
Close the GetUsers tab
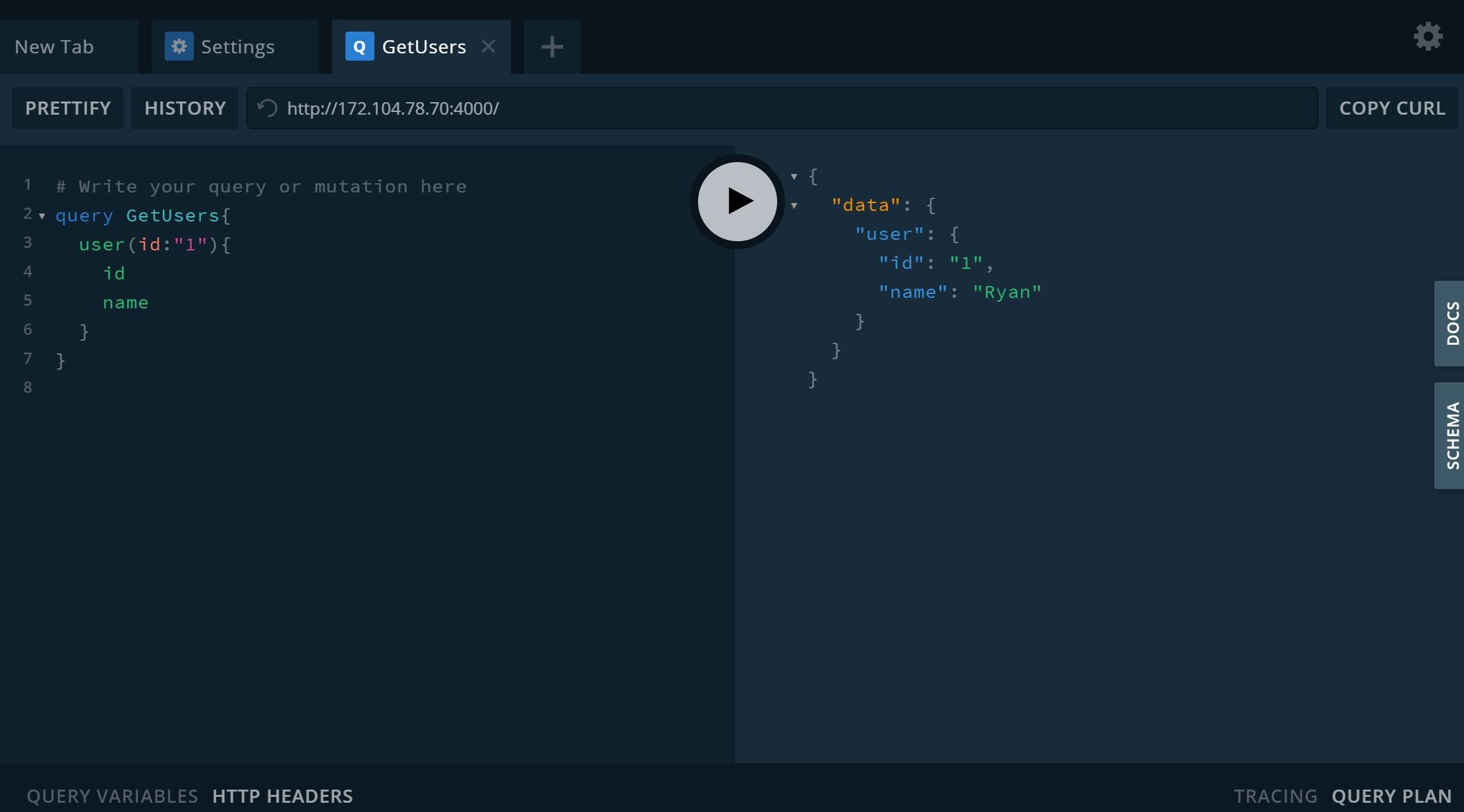pos(488,47)
